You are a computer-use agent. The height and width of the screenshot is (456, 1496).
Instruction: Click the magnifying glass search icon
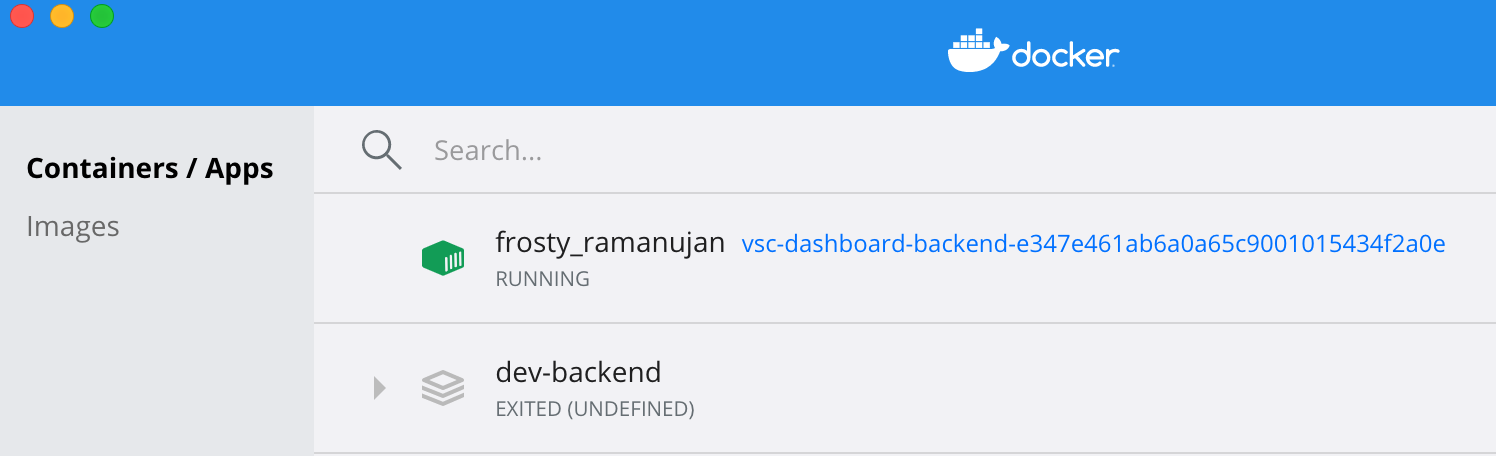(381, 150)
